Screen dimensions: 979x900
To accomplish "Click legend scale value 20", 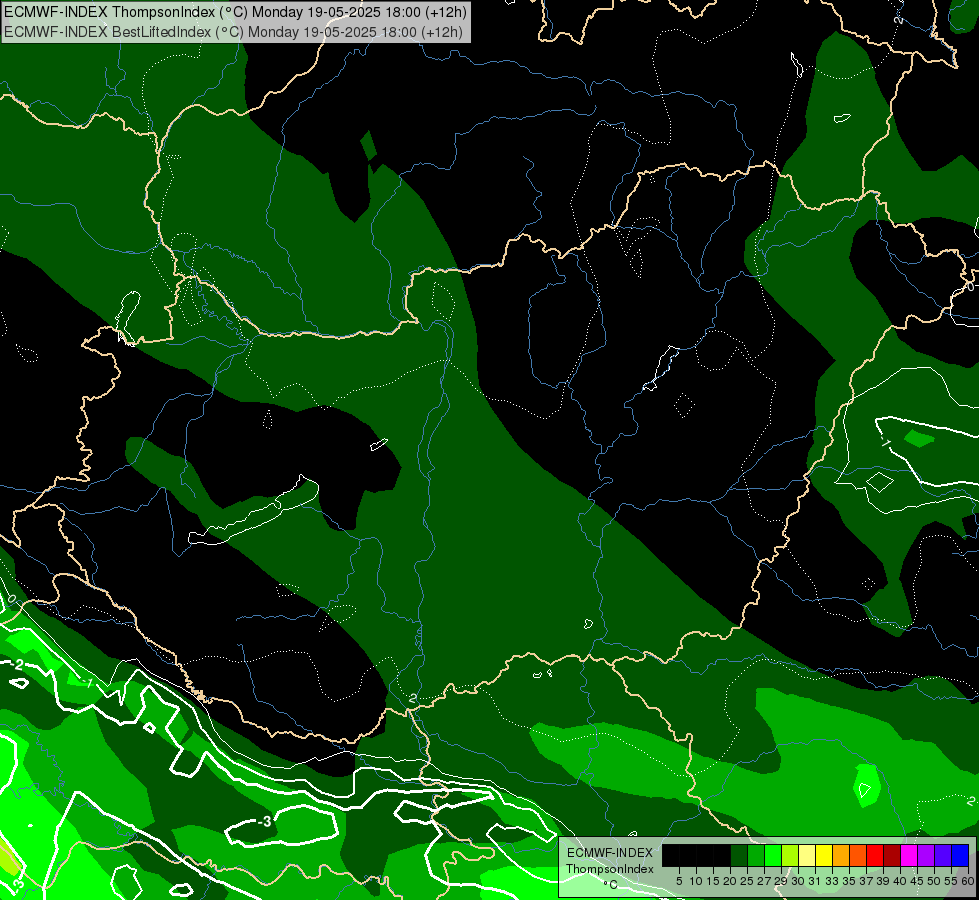I will click(730, 881).
